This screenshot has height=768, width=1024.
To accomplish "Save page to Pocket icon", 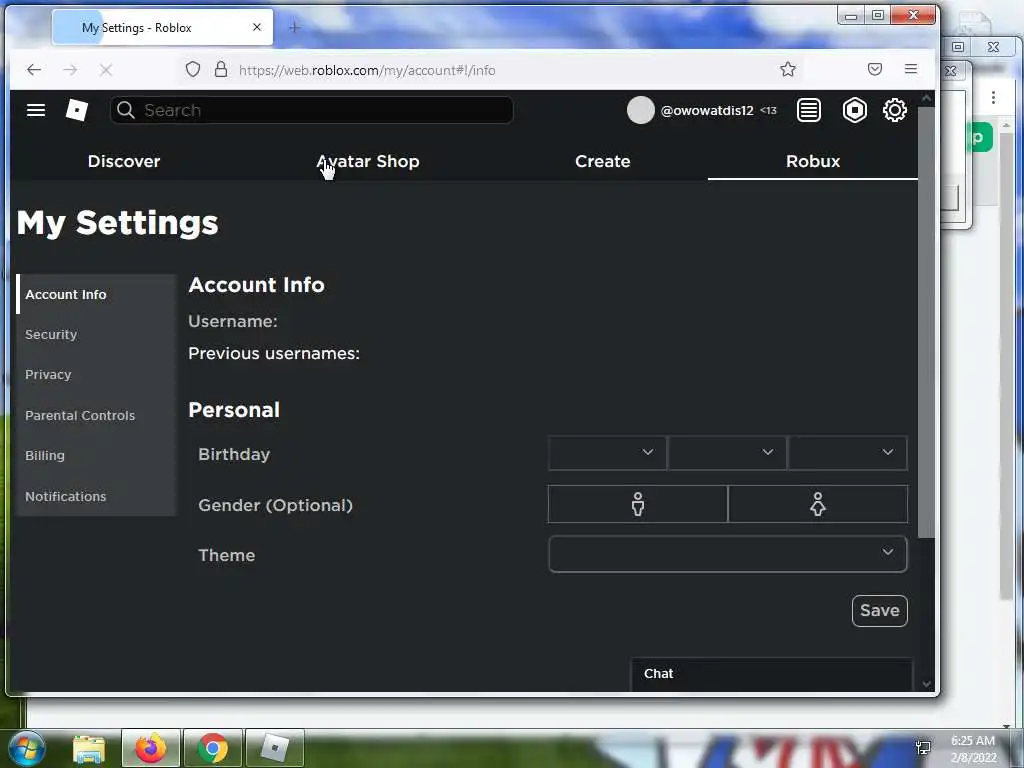I will 874,69.
